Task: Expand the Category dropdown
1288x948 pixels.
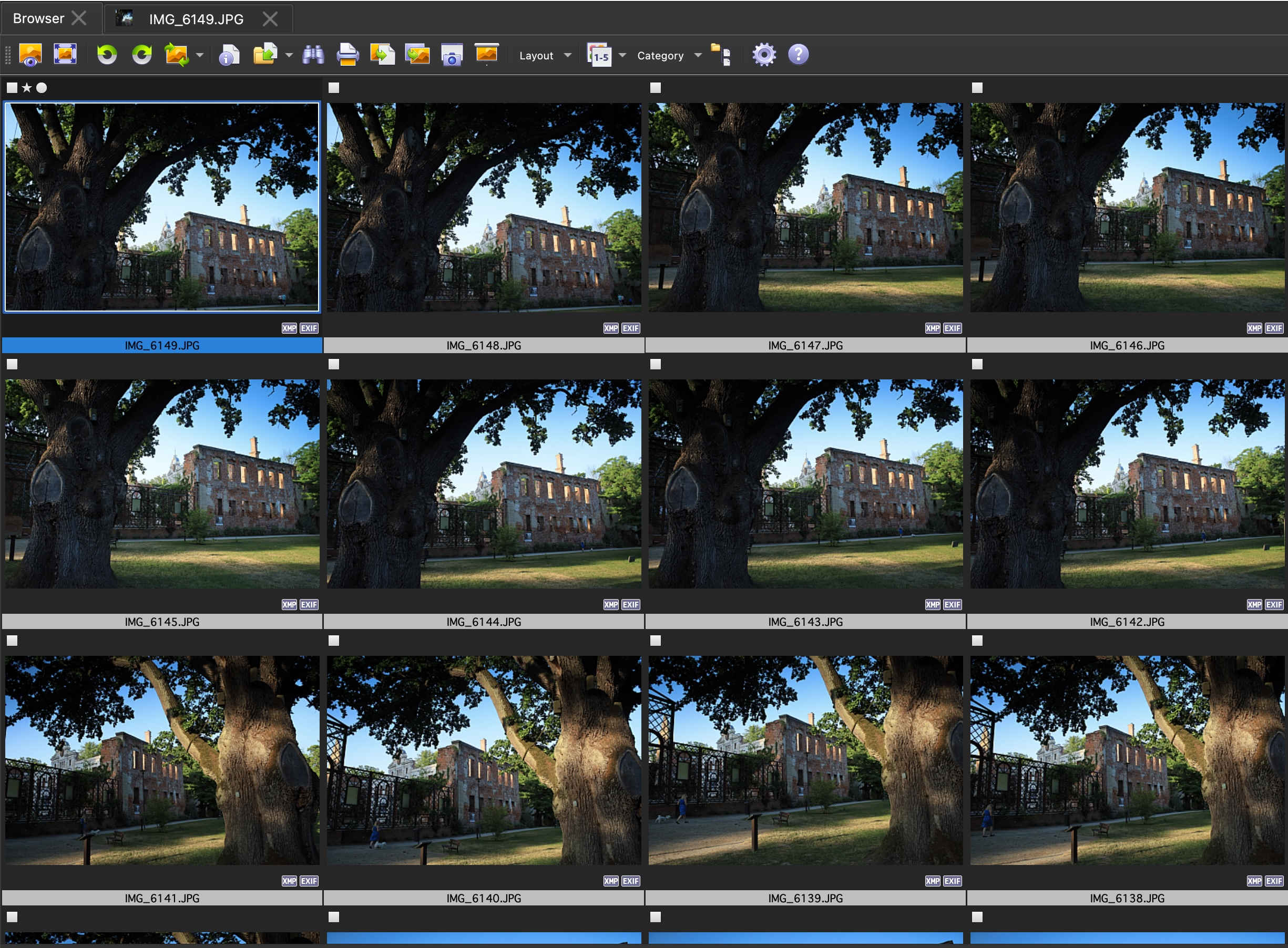Action: pyautogui.click(x=698, y=56)
